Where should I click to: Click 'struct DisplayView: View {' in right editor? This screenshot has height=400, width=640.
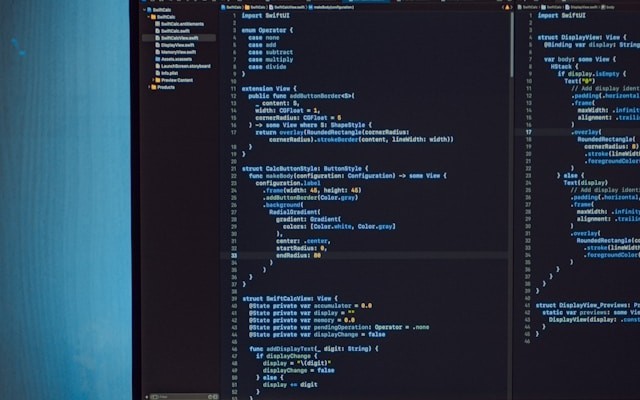pos(582,37)
